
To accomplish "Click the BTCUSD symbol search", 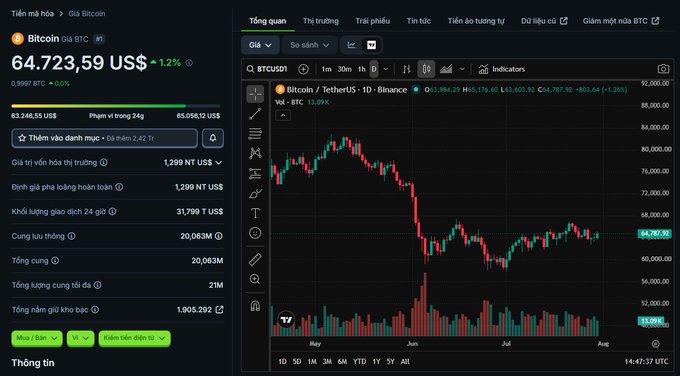I will click(x=267, y=69).
